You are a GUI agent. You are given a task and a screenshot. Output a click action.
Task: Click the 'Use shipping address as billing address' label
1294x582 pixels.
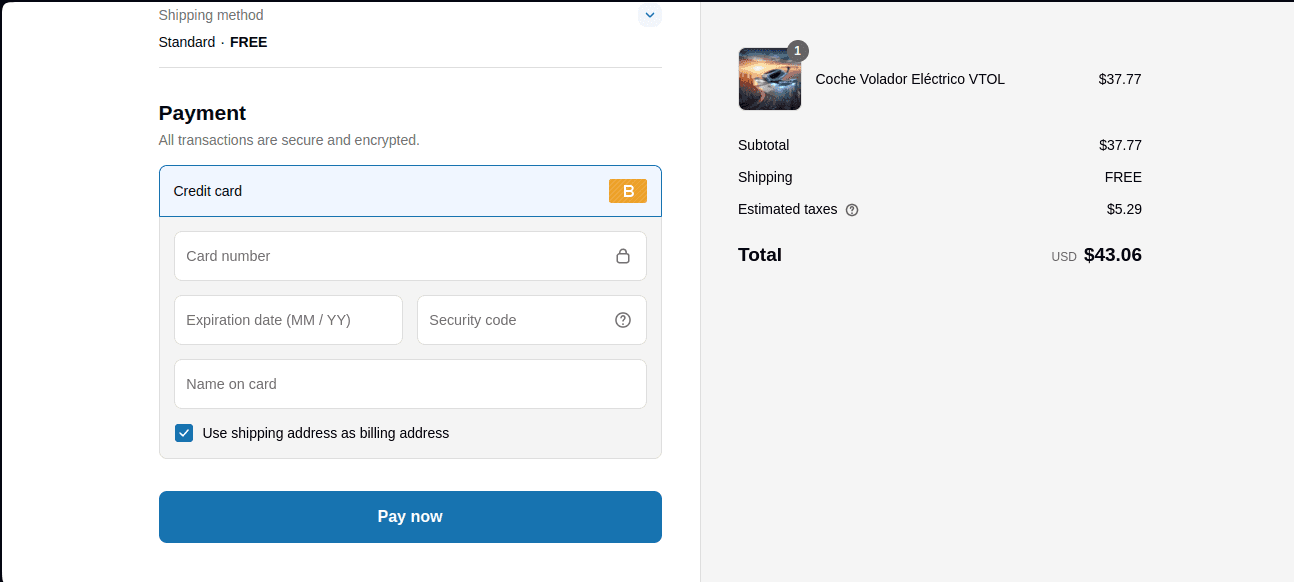[x=325, y=433]
